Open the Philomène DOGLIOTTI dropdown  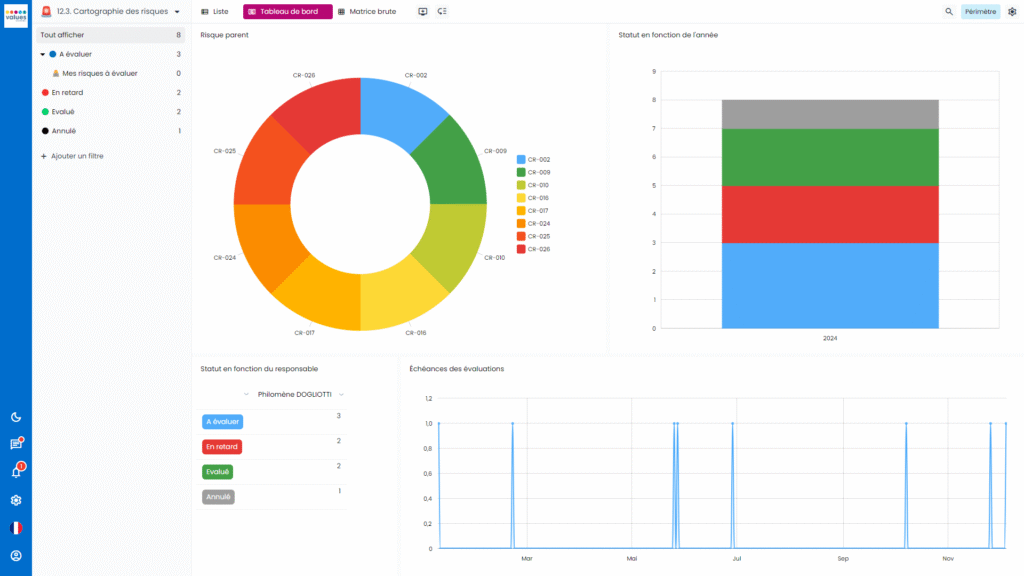(x=341, y=395)
